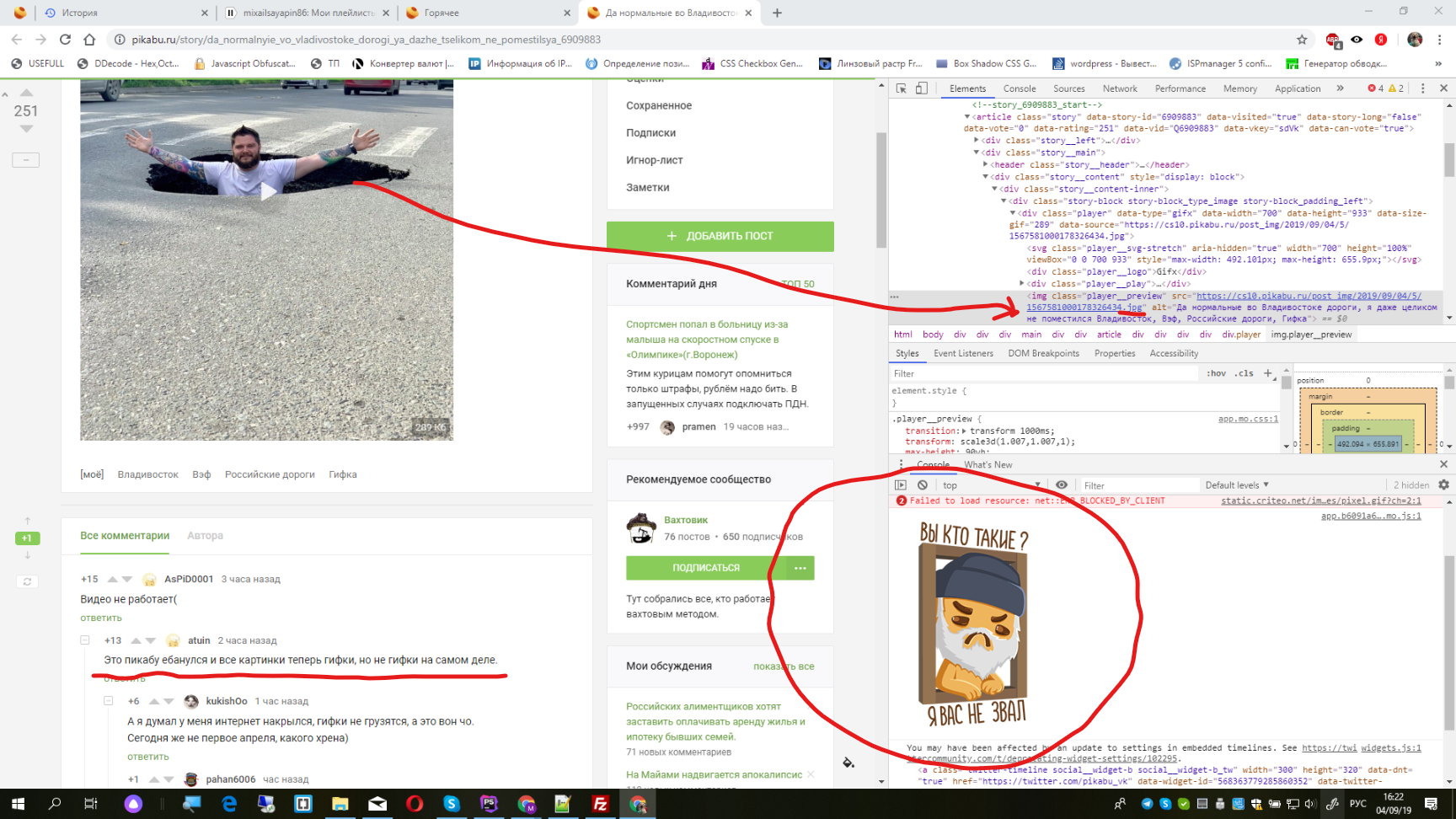
Task: Expand the div class="story__left" node
Action: click(977, 141)
